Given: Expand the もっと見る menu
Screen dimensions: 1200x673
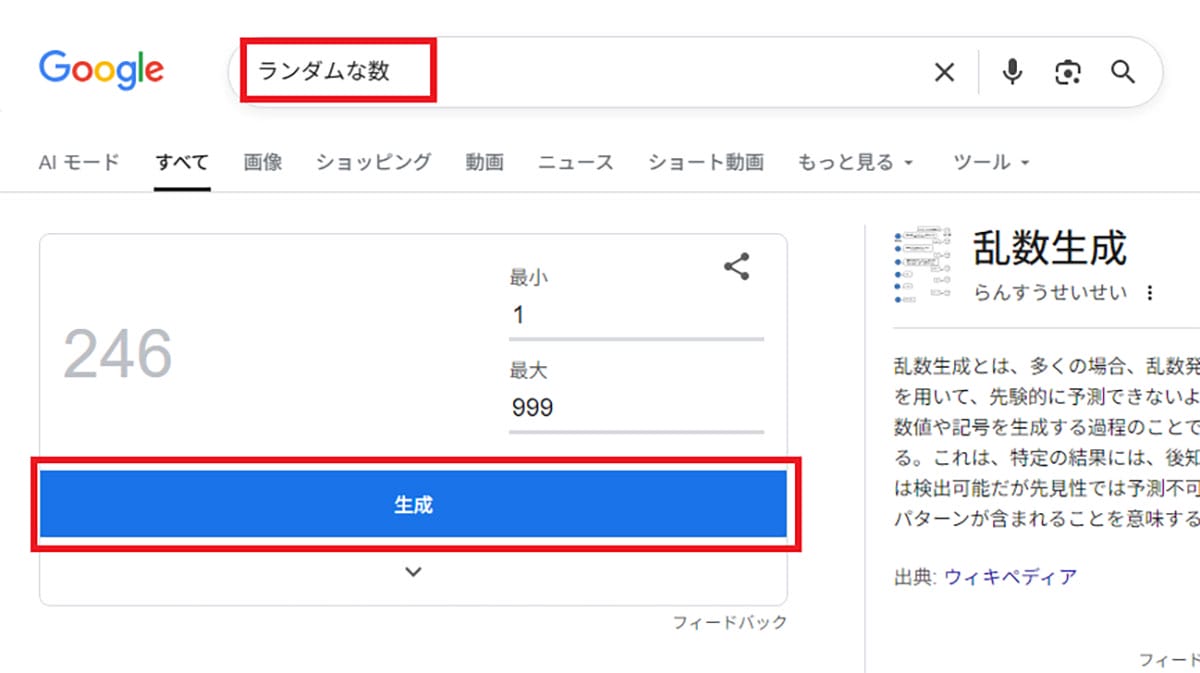Looking at the screenshot, I should click(x=855, y=161).
